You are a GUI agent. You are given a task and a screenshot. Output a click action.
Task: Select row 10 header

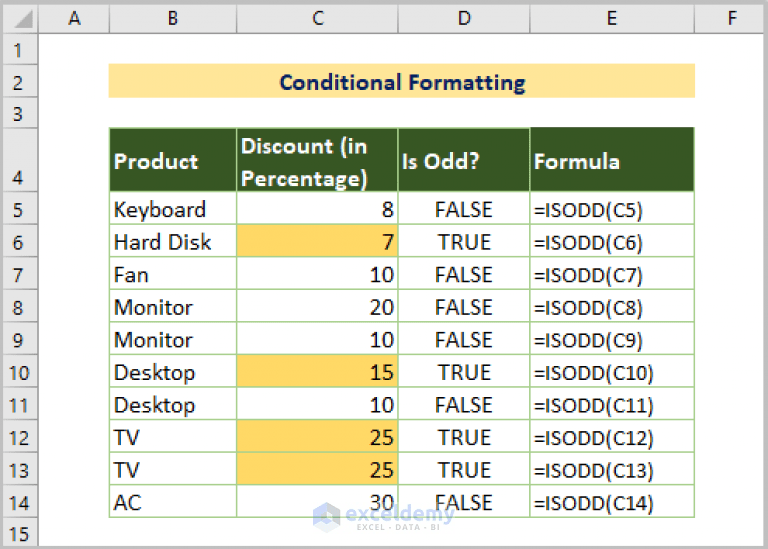20,372
